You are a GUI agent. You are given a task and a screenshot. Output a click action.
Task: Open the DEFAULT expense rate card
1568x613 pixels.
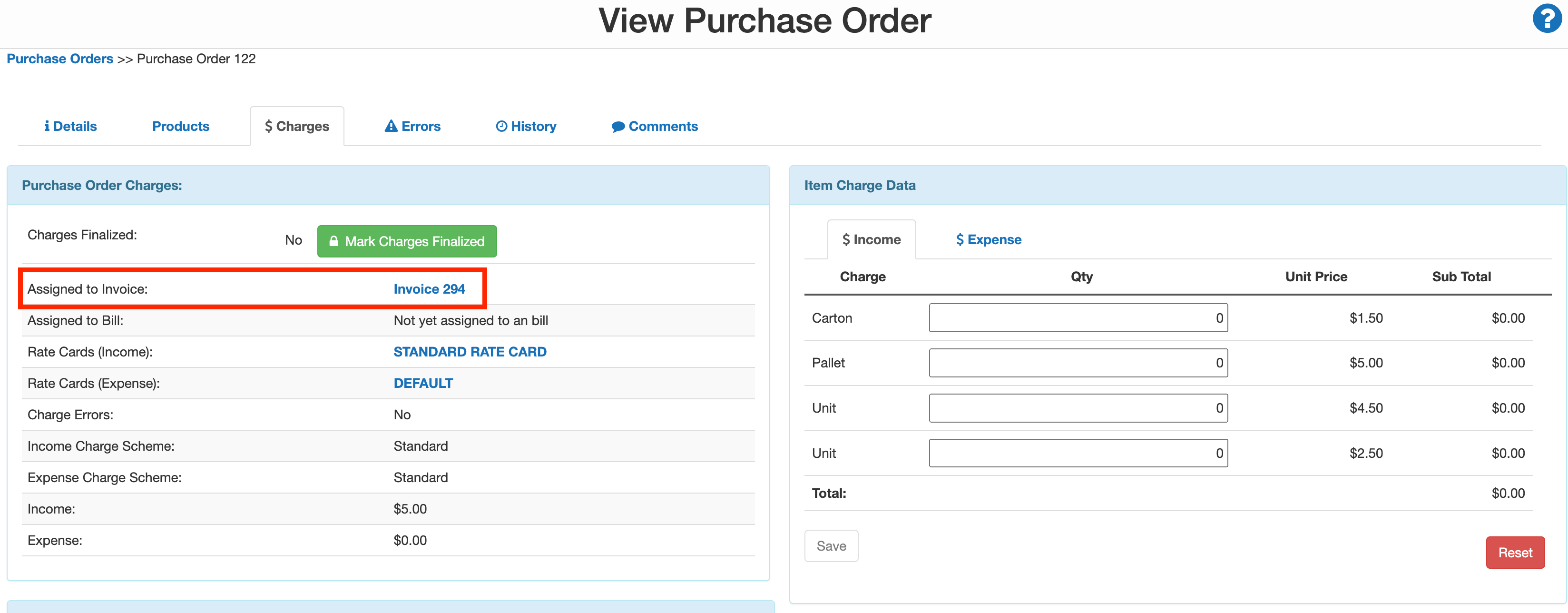click(422, 383)
